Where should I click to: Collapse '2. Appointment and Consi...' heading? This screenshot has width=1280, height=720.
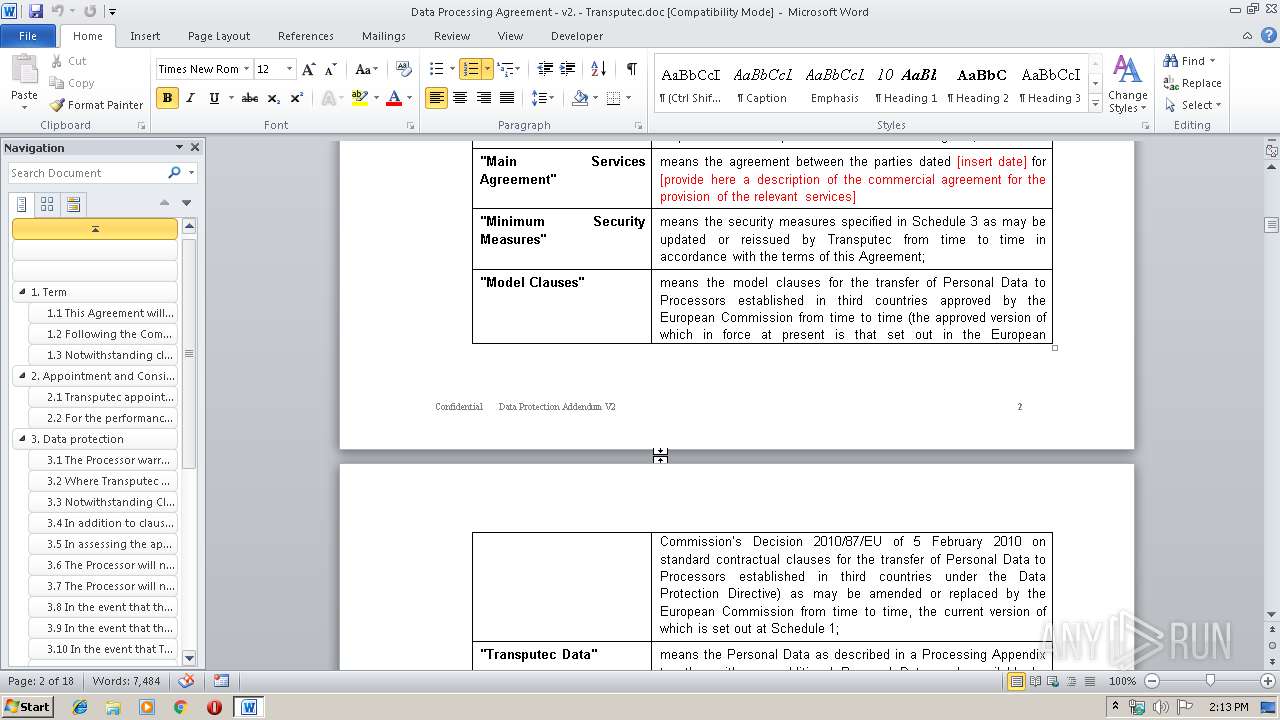pos(22,376)
